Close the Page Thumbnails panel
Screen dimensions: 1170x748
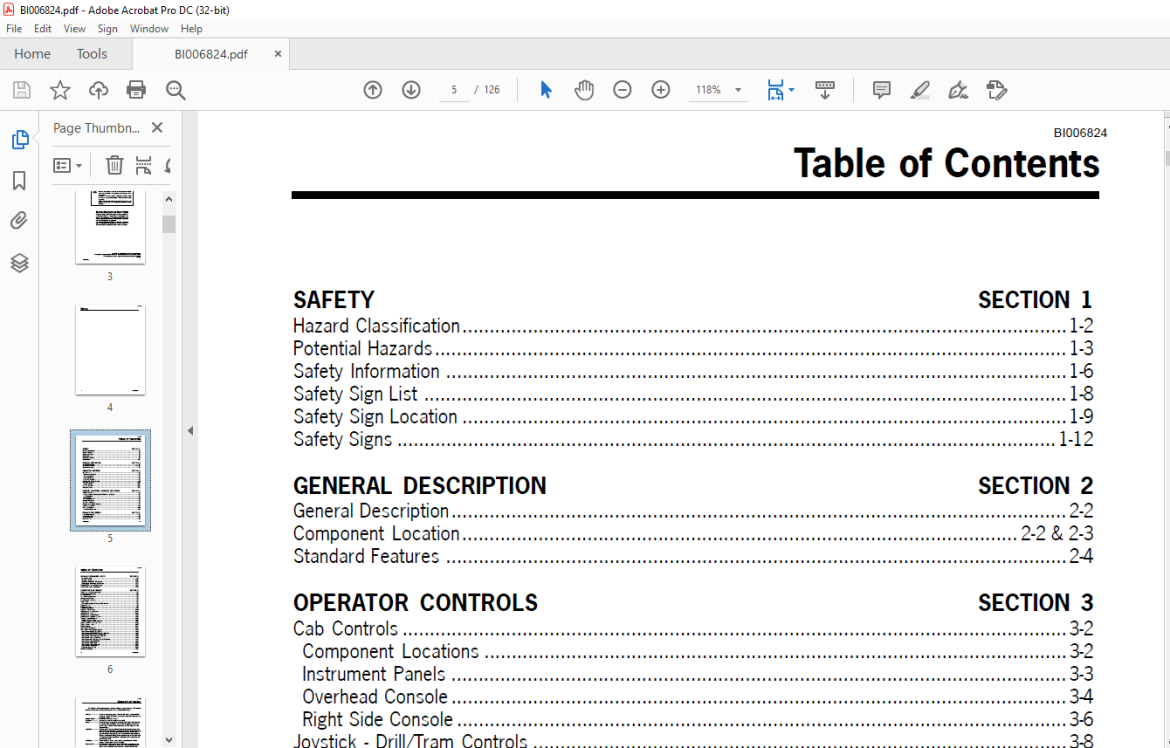pyautogui.click(x=157, y=128)
